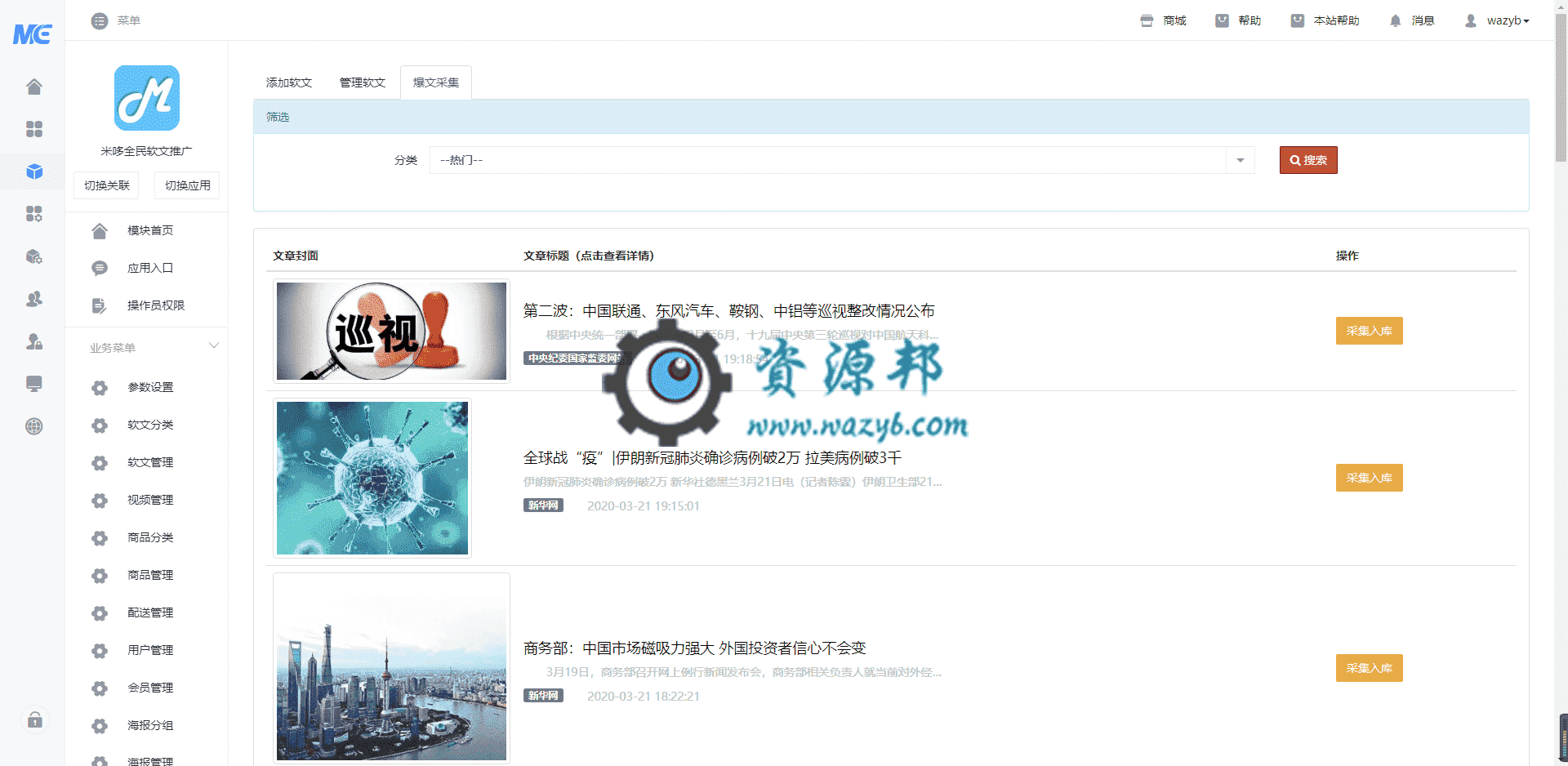Click 采集入库 for 商务部 article

(1370, 668)
